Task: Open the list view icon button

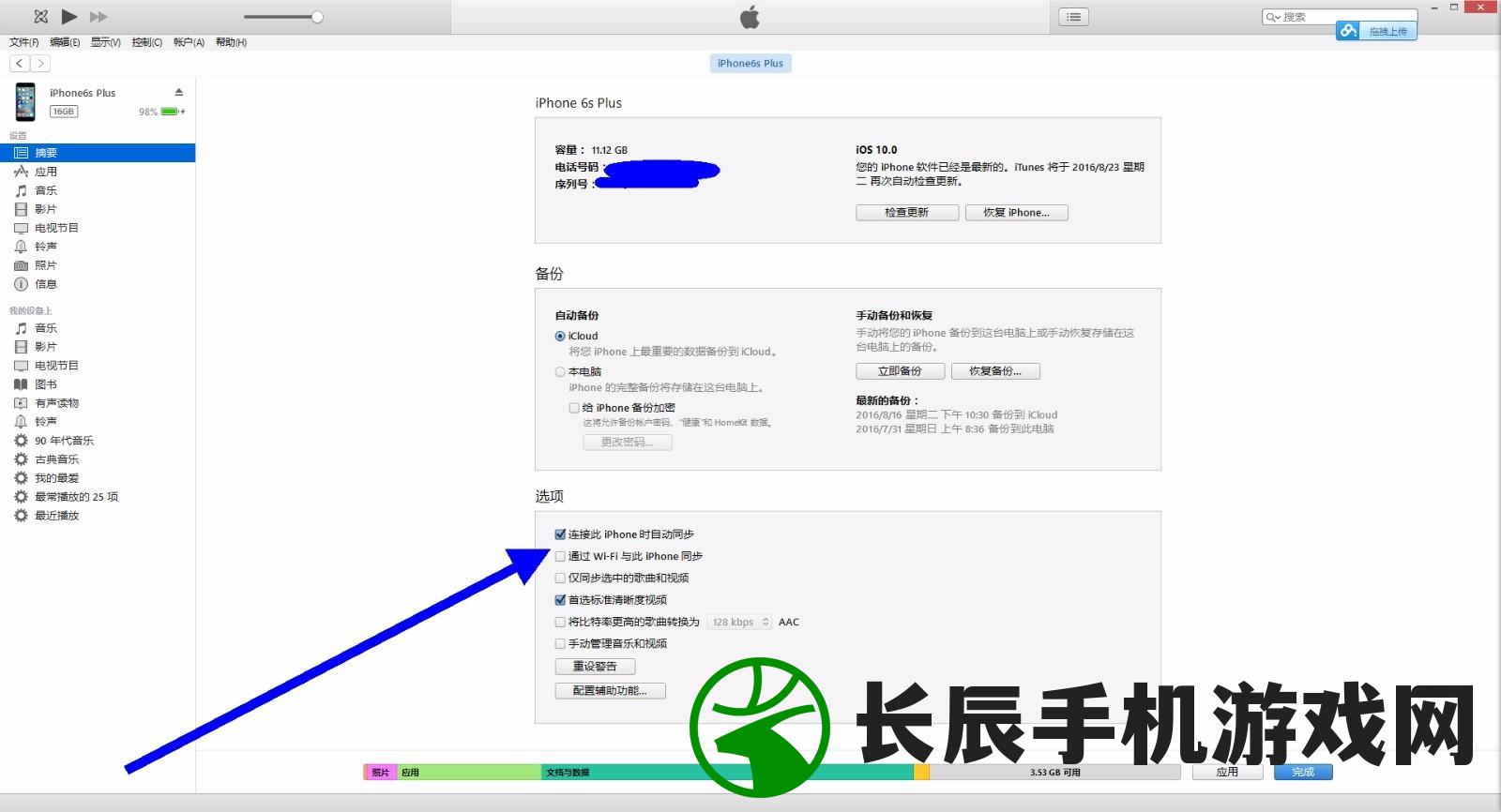Action: [x=1074, y=17]
